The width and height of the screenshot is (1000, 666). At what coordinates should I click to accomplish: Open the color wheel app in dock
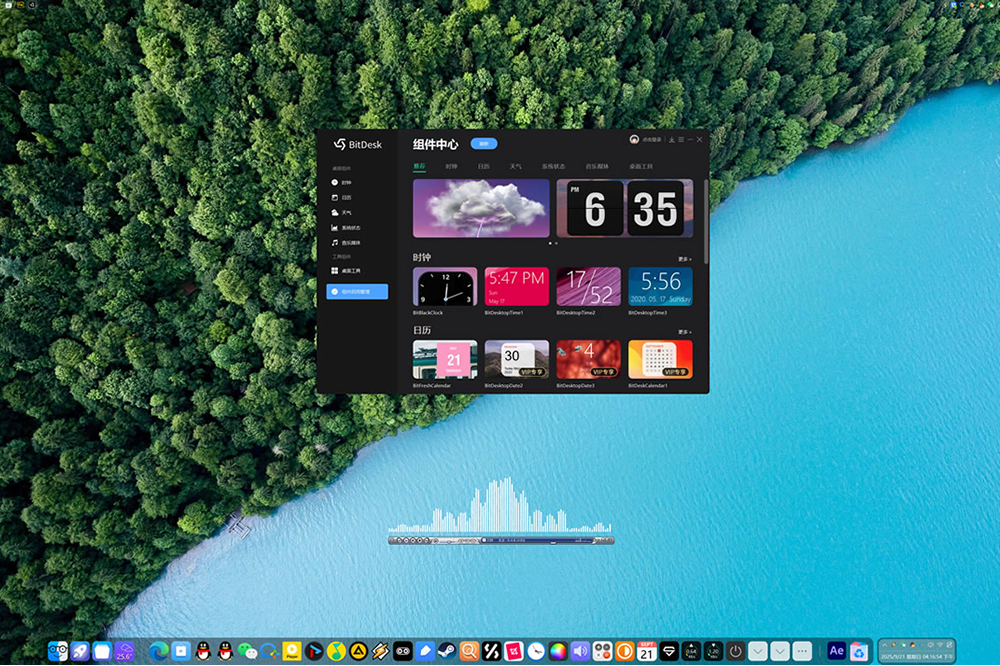click(x=558, y=651)
